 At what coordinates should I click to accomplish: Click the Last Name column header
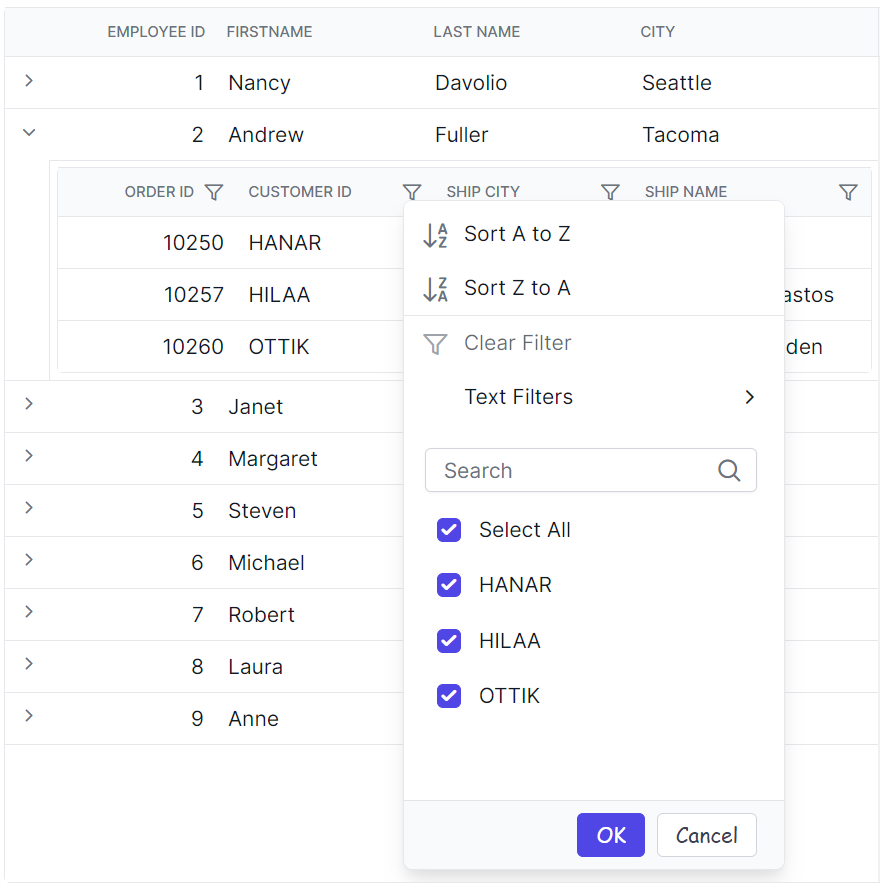(x=476, y=32)
